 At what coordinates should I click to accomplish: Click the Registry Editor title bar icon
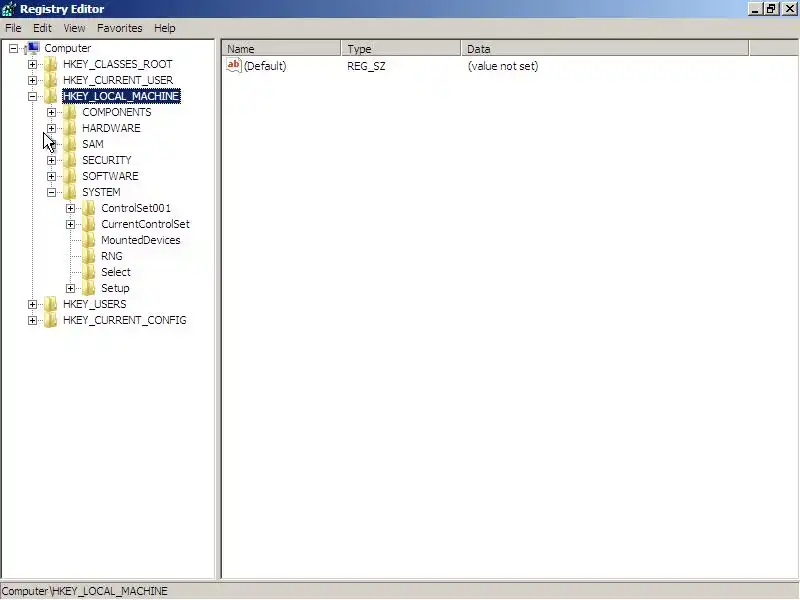point(9,9)
